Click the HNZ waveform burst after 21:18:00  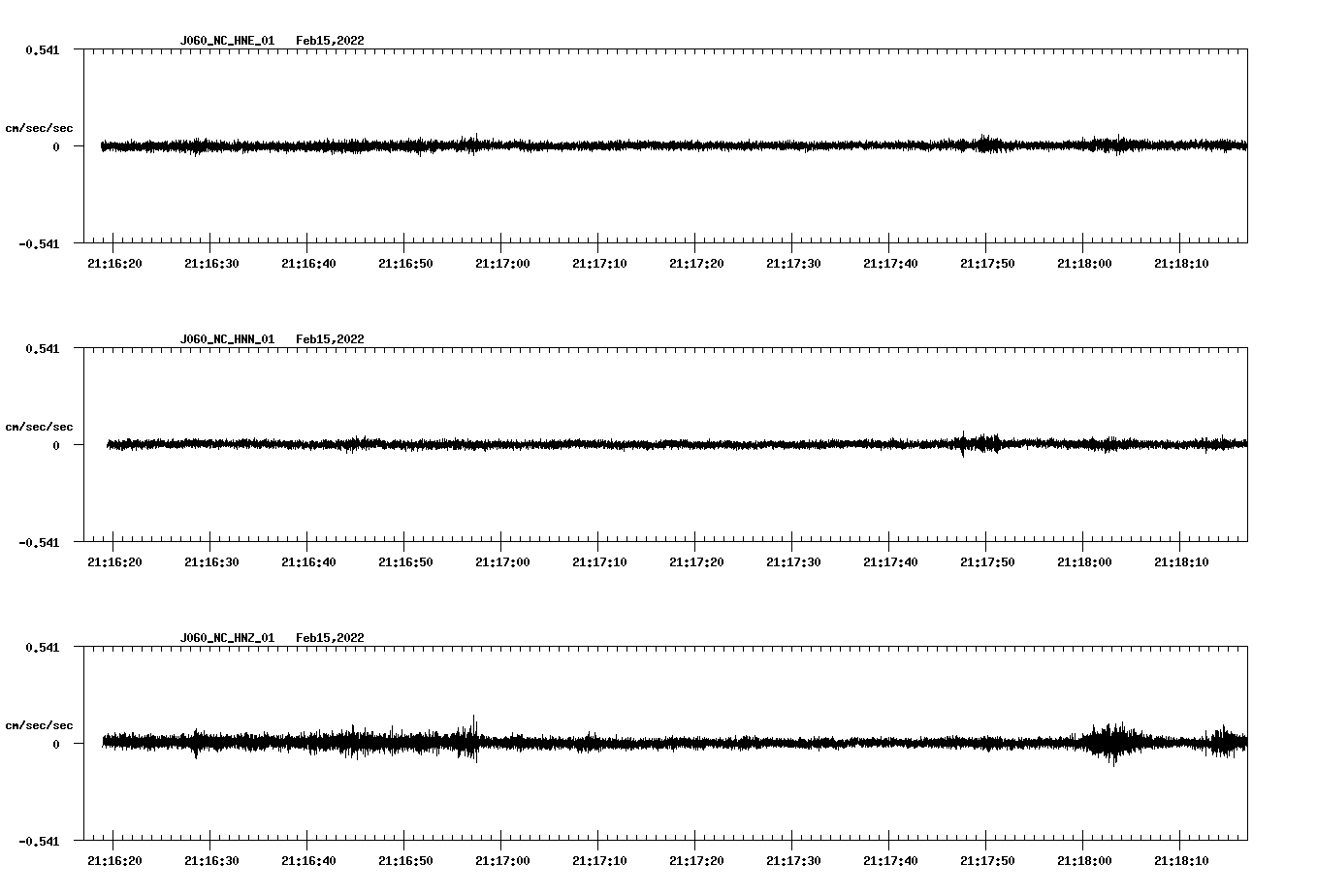click(x=1111, y=743)
